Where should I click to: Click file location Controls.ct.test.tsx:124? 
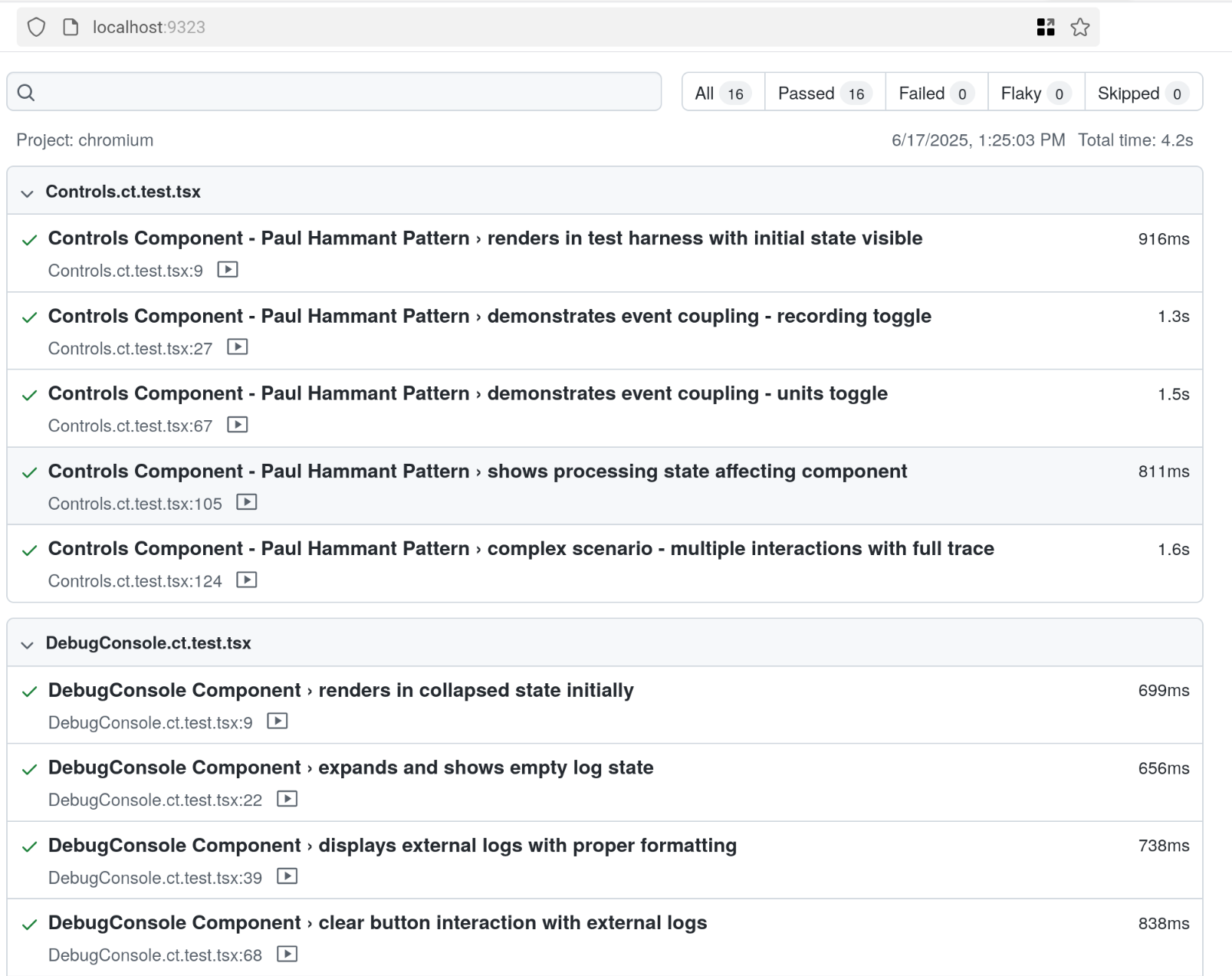[135, 581]
